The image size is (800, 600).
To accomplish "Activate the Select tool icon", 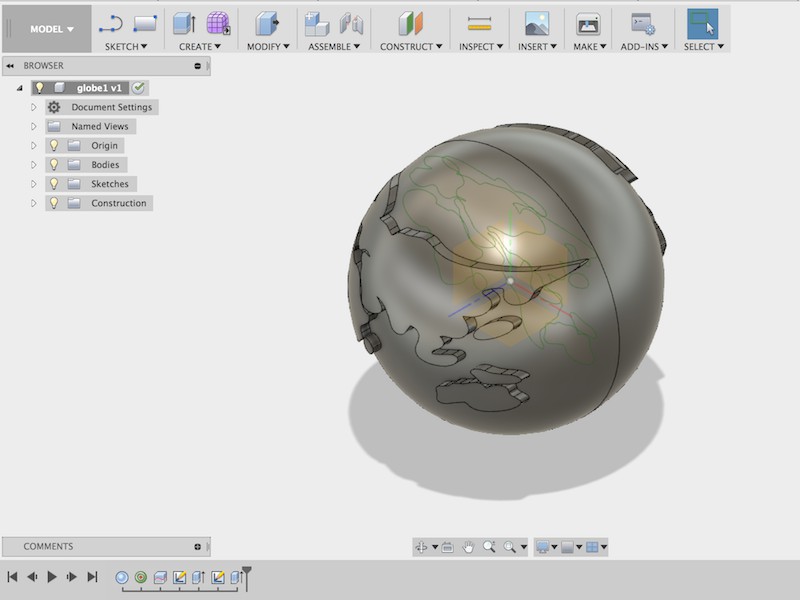I will coord(703,23).
